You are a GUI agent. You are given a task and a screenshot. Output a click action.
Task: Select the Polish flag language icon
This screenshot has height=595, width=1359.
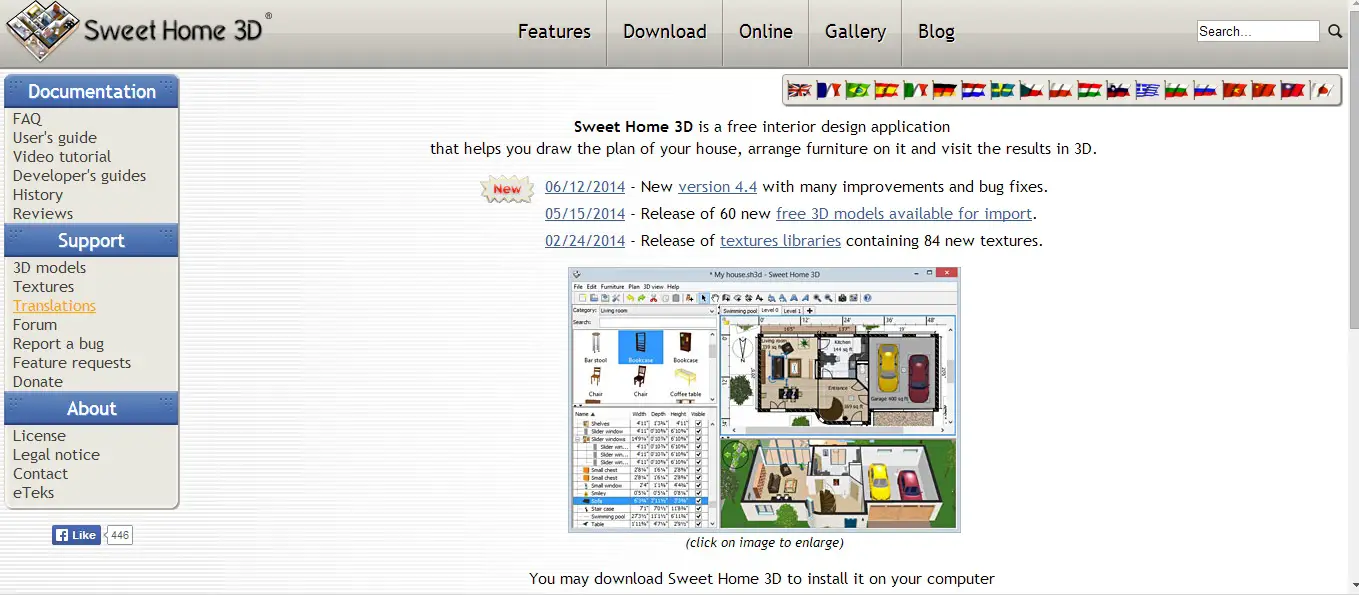click(x=1060, y=91)
